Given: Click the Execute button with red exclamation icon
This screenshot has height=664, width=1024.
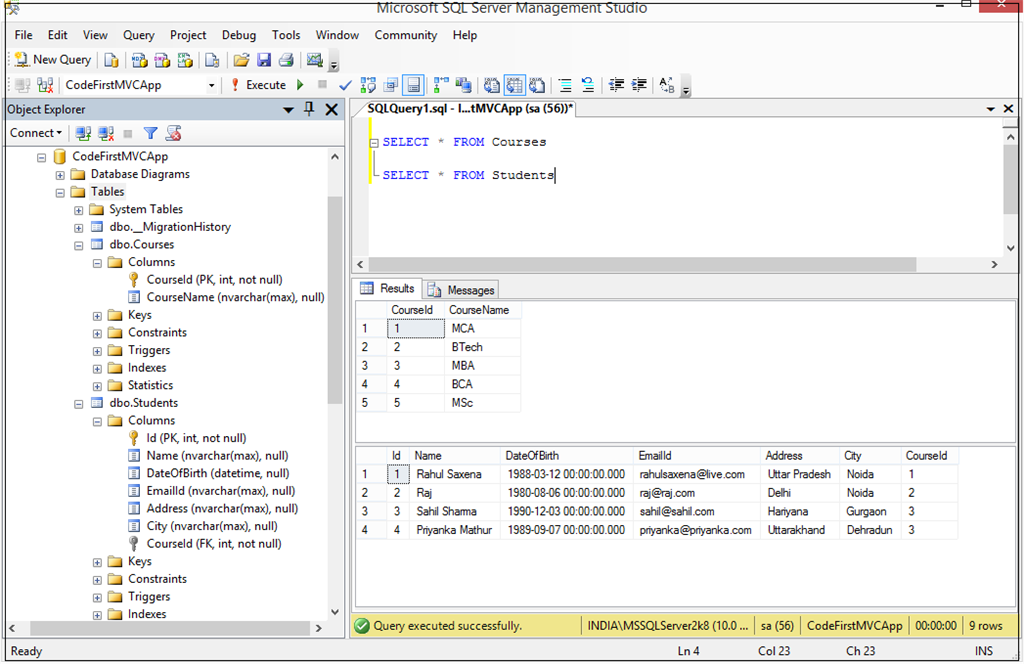Looking at the screenshot, I should click(258, 85).
